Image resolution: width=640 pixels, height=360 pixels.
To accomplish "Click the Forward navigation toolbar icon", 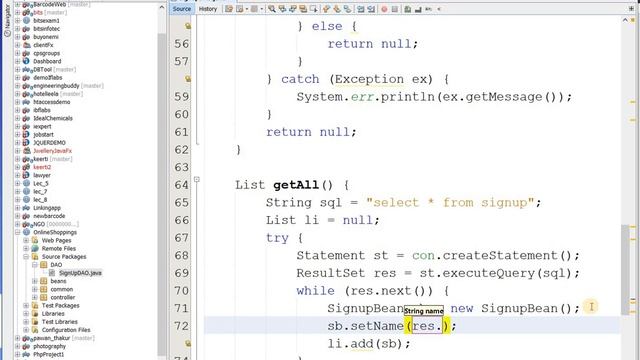I will click(254, 9).
